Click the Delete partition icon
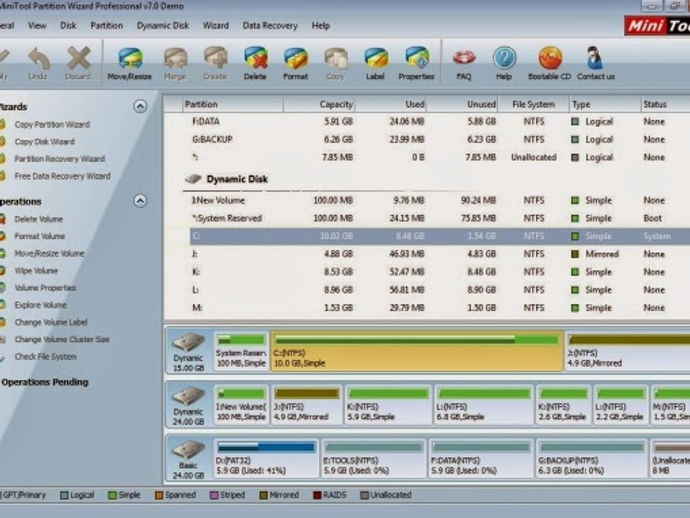Screen dimensions: 690x518 click(256, 58)
